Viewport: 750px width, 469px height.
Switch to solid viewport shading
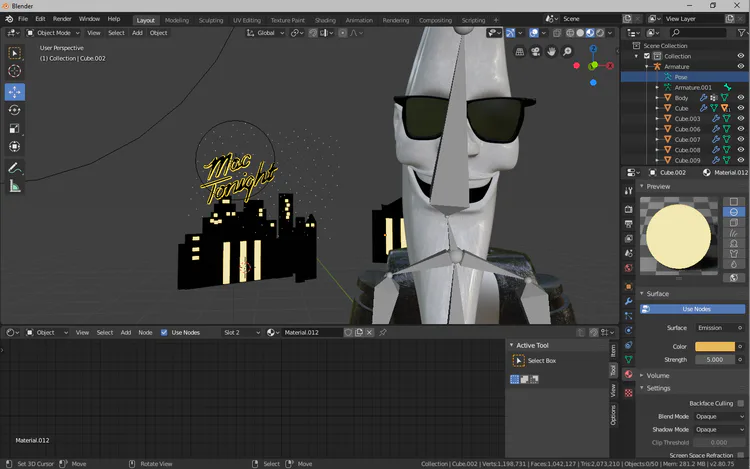[580, 33]
